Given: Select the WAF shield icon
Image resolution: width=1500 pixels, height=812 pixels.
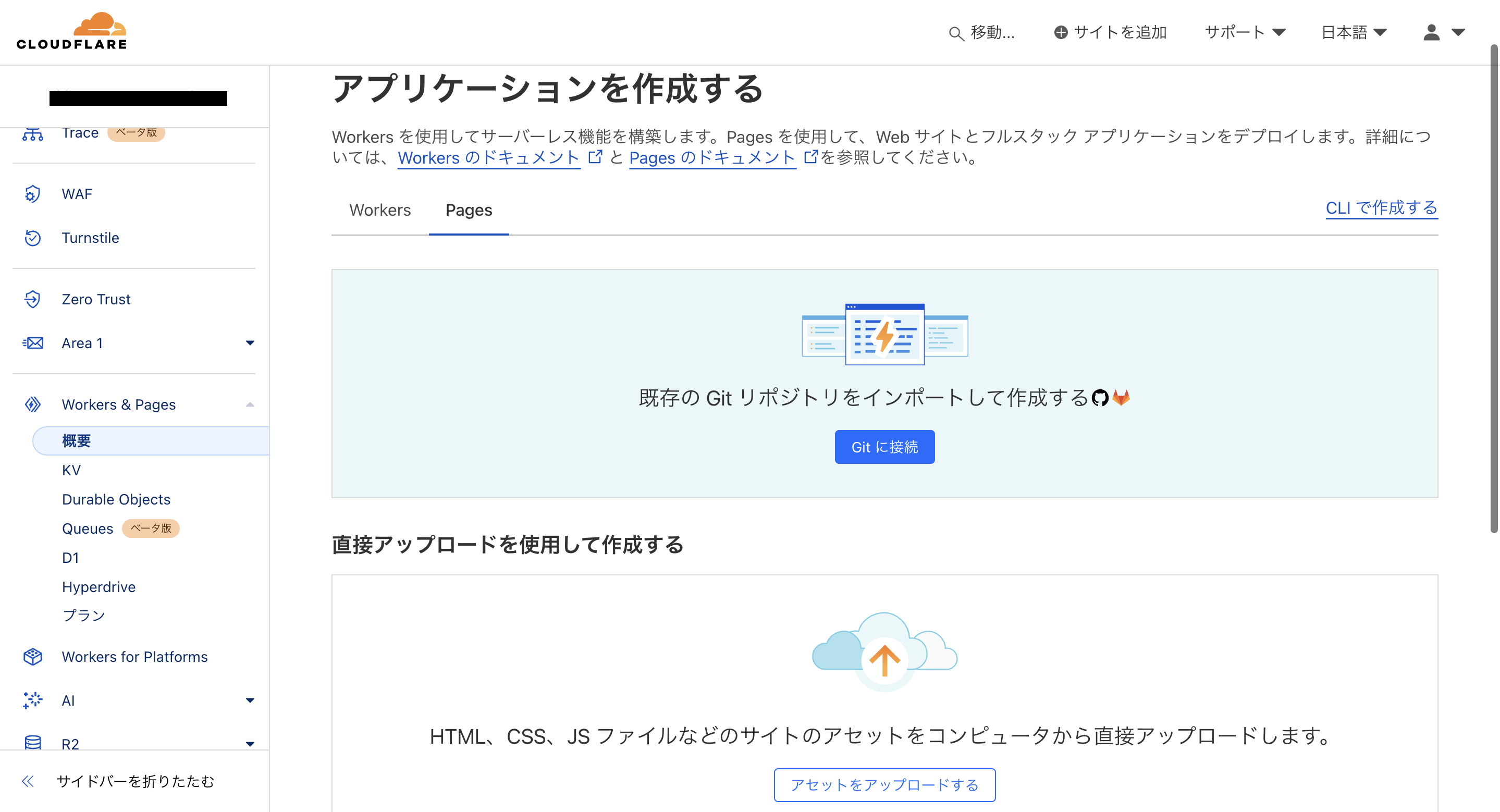Looking at the screenshot, I should click(32, 194).
